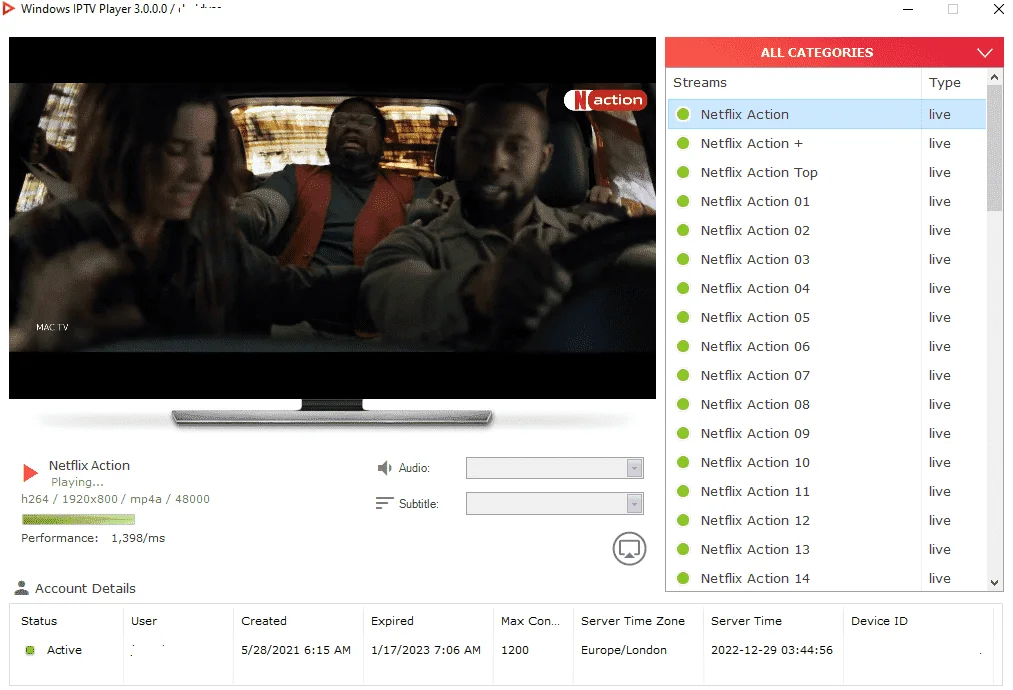
Task: Open the Subtitle dropdown
Action: pos(554,503)
